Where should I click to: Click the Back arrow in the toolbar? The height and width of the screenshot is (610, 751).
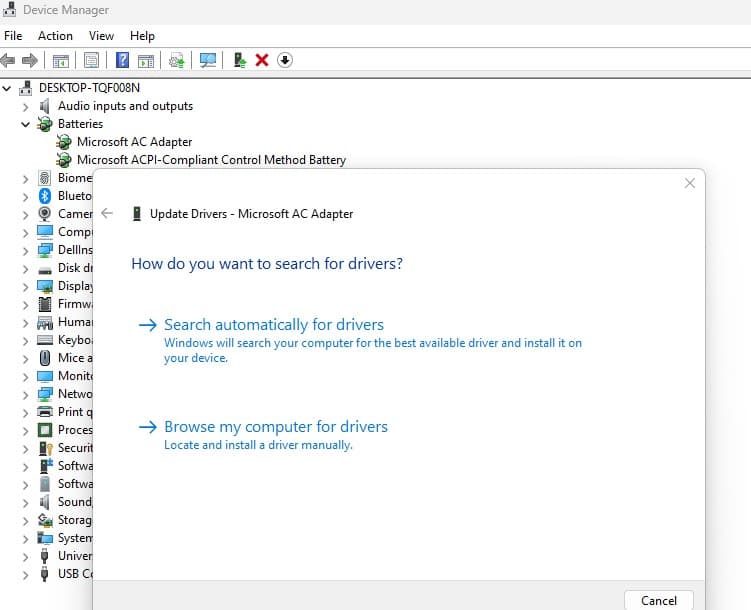tap(8, 60)
